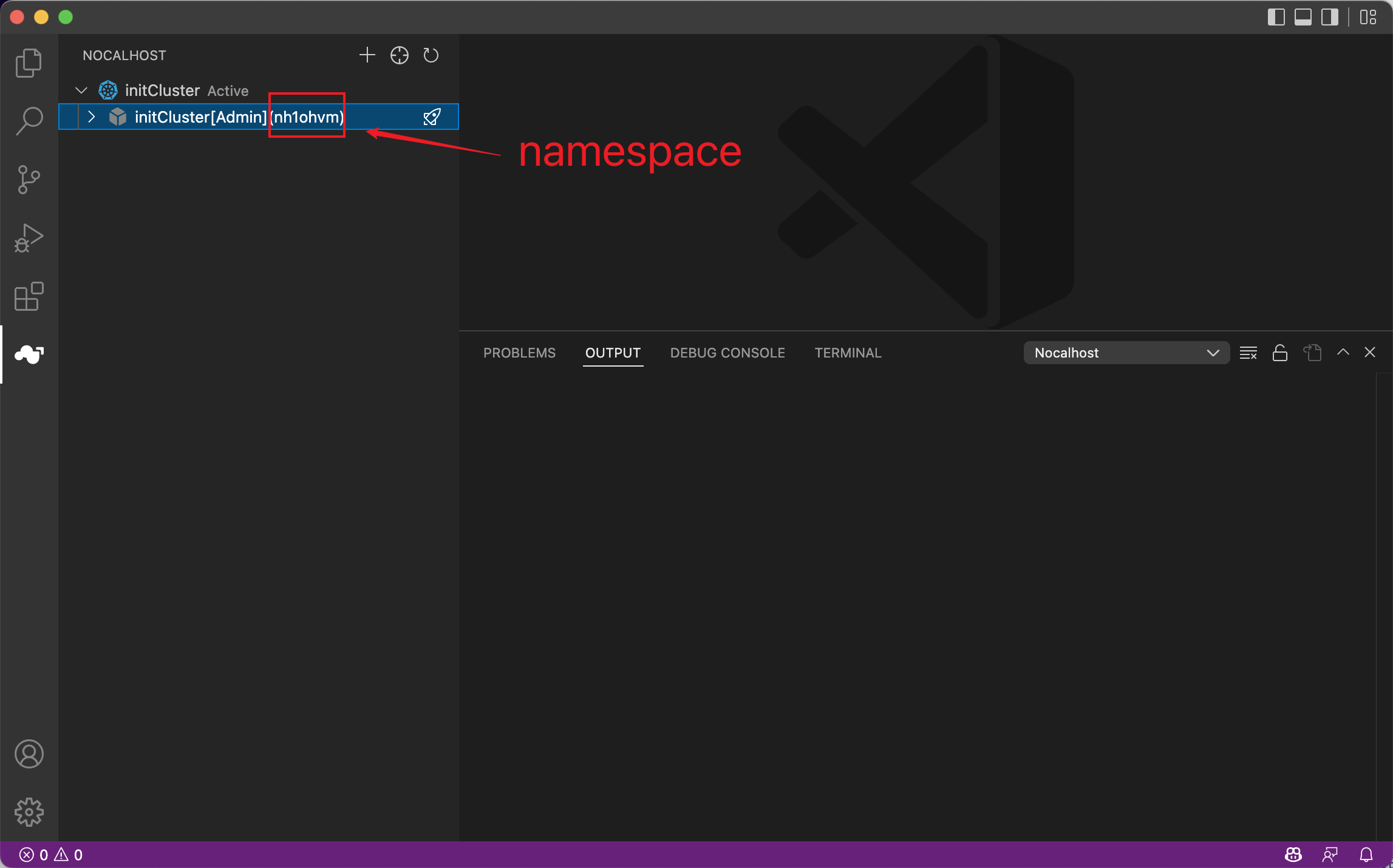Switch to the PROBLEMS tab

519,353
